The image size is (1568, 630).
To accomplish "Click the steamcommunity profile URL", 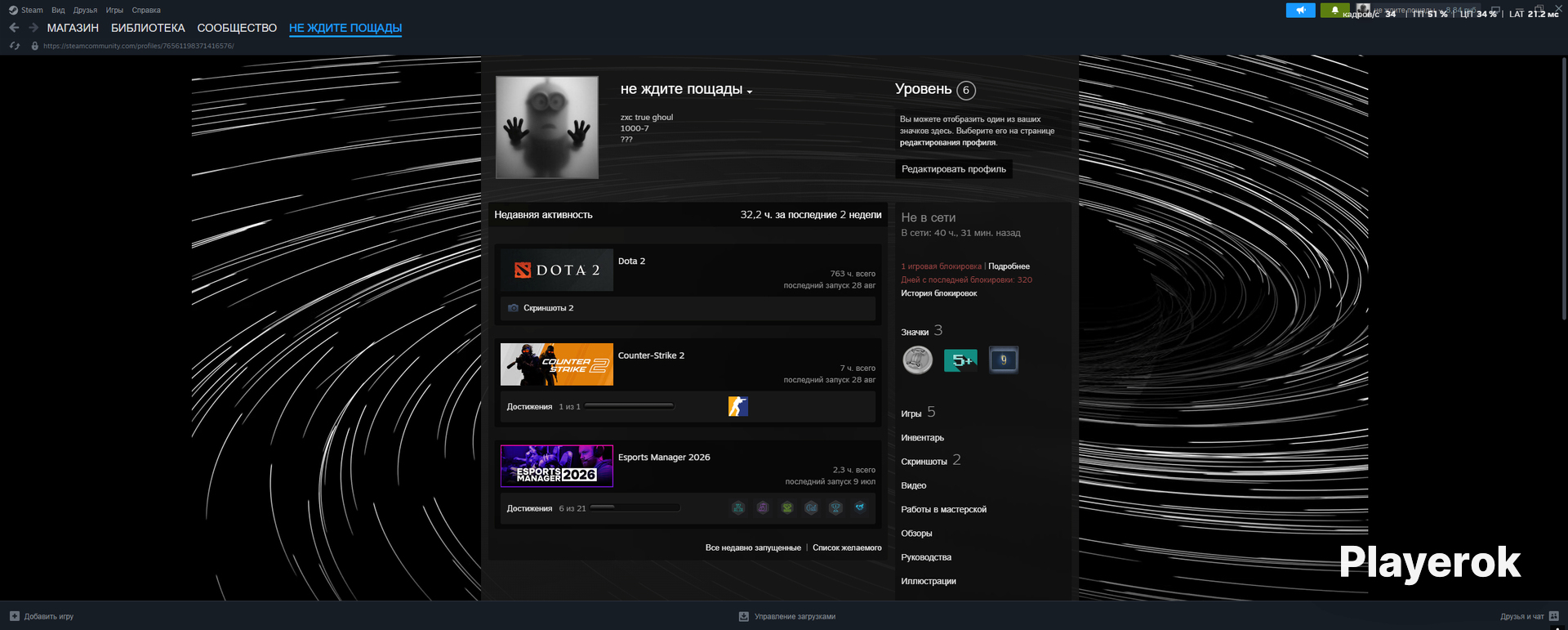I will click(x=139, y=46).
